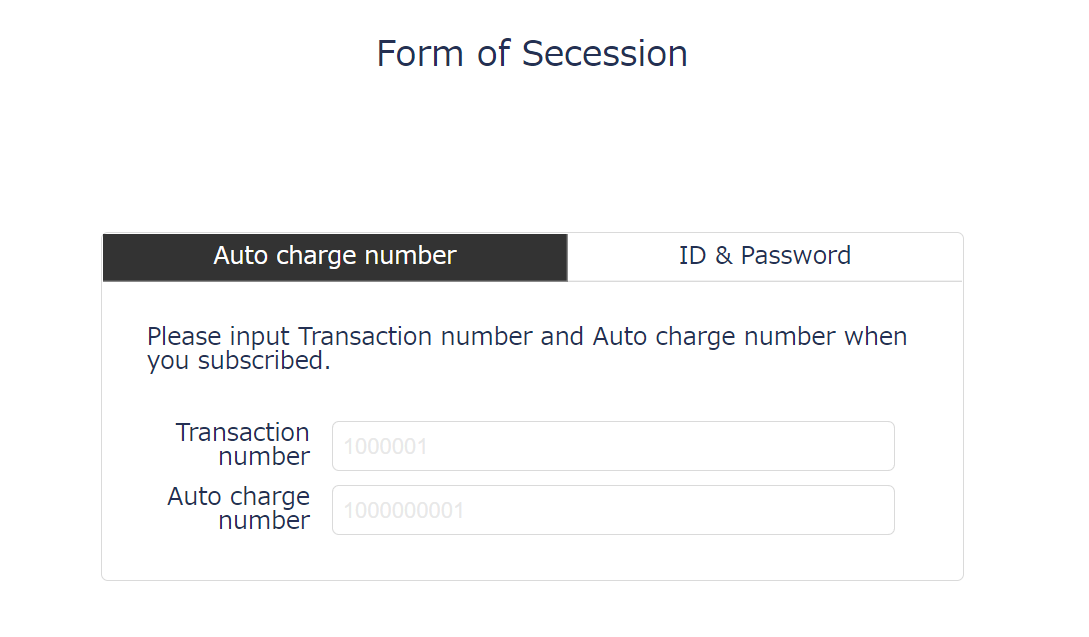Focus the field with placeholder 1000000001
This screenshot has width=1089, height=637.
click(x=613, y=510)
